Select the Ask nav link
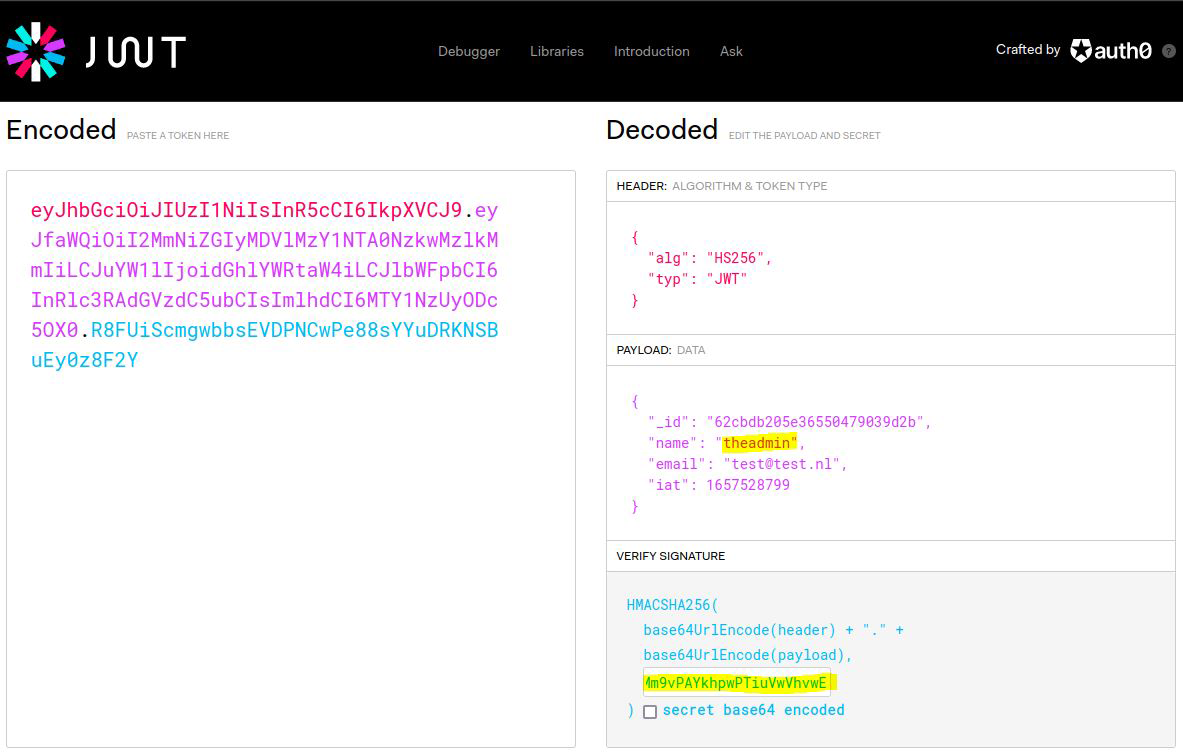The height and width of the screenshot is (753, 1183). click(x=731, y=51)
